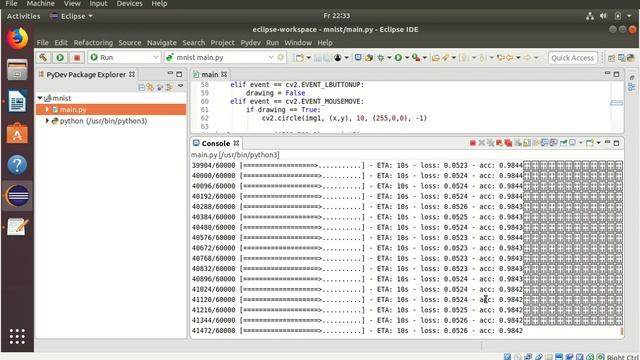The width and height of the screenshot is (640, 360).
Task: Open Text Editor from the dock
Action: click(17, 227)
